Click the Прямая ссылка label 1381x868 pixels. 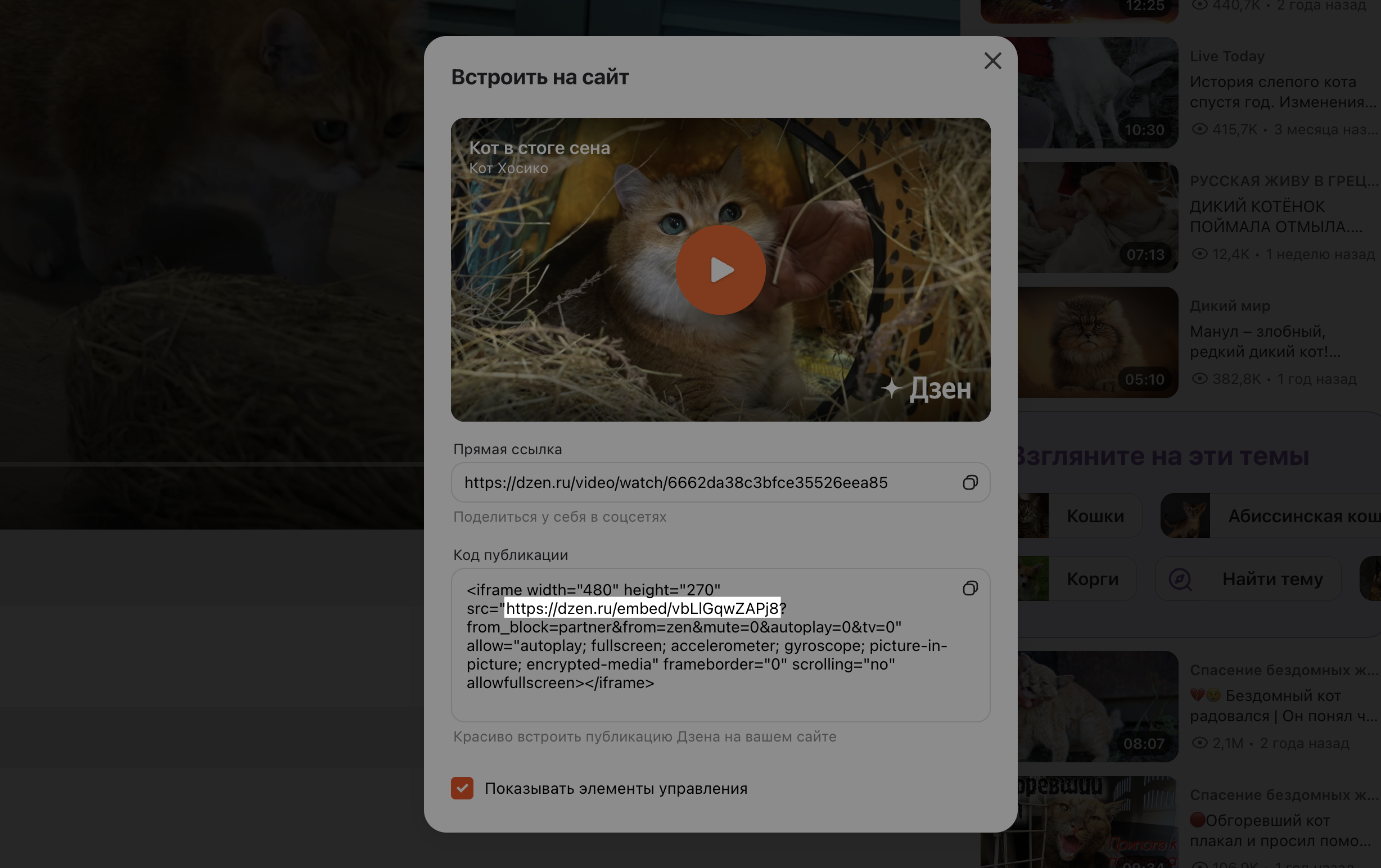point(508,450)
